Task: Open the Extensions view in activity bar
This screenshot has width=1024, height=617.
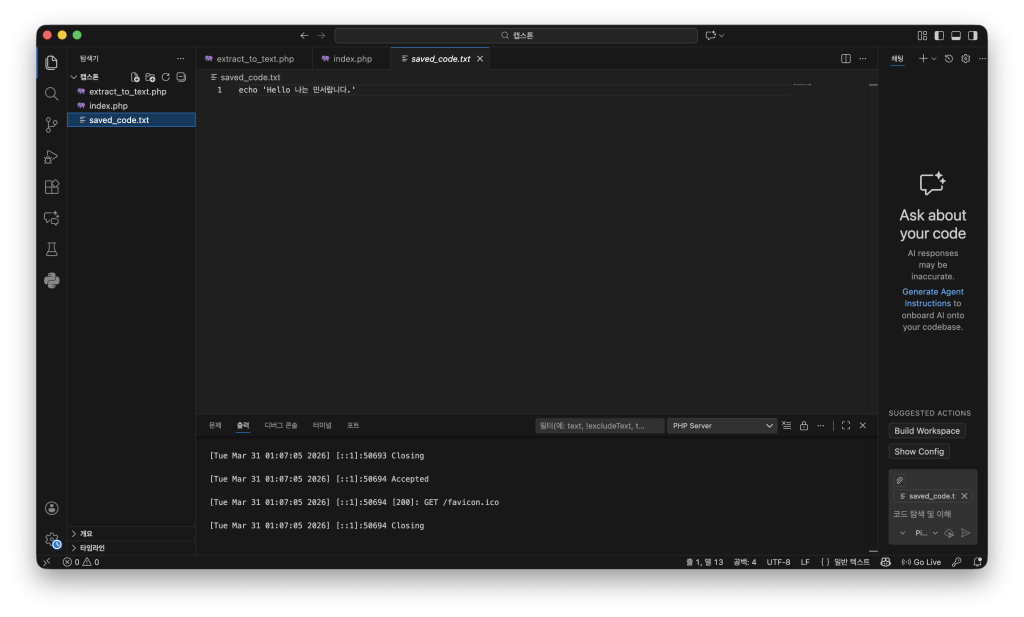Action: (x=52, y=187)
